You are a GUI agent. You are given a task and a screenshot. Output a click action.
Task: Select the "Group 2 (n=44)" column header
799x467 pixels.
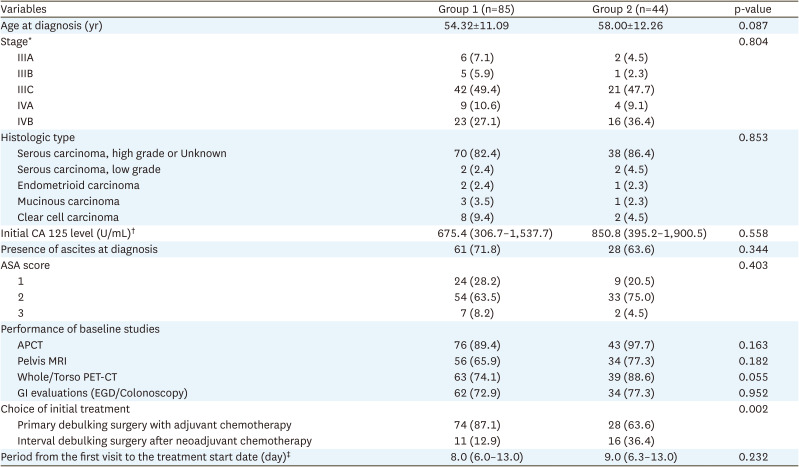630,9
